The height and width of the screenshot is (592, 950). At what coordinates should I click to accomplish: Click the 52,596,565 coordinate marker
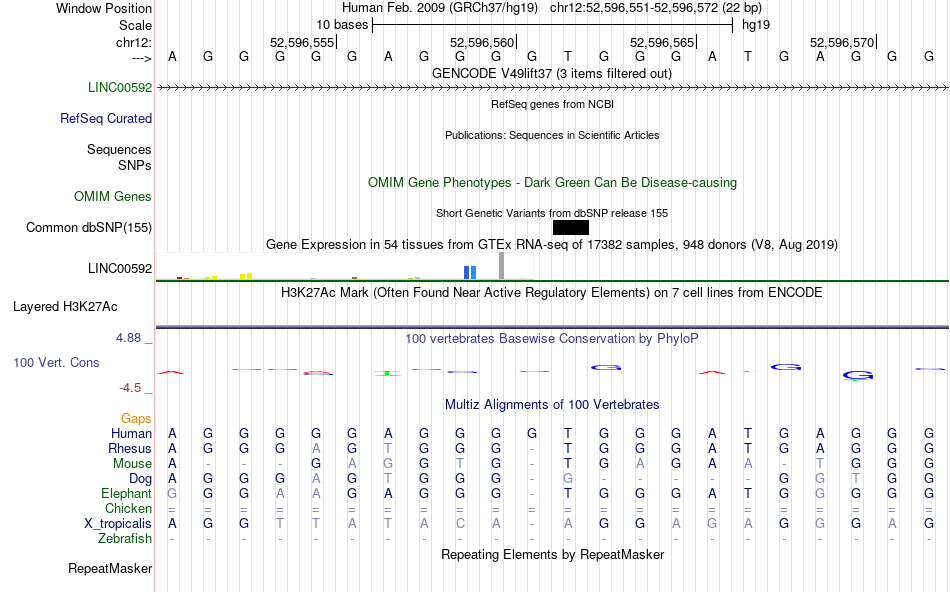pyautogui.click(x=662, y=42)
